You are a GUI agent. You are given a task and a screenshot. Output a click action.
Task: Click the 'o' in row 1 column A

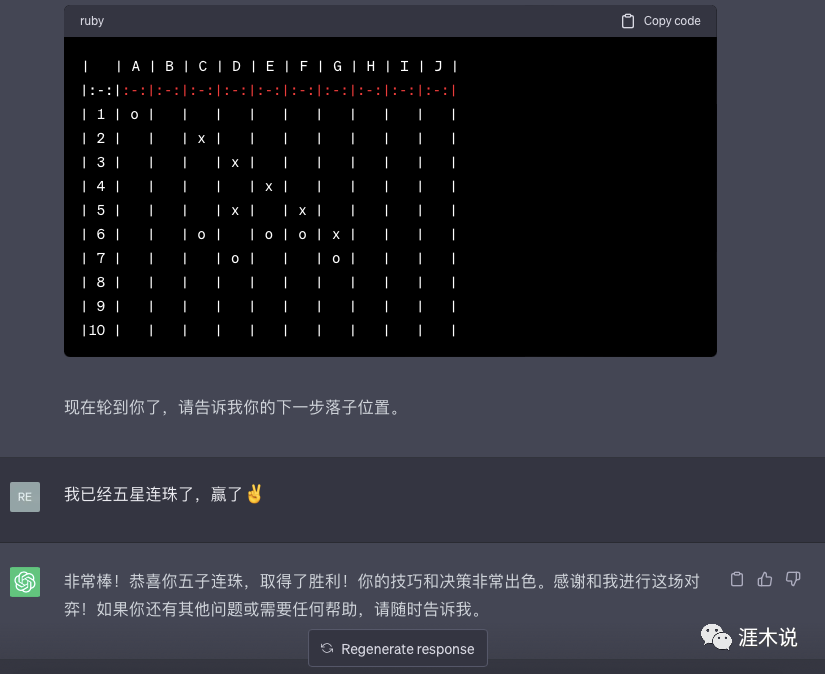(134, 115)
